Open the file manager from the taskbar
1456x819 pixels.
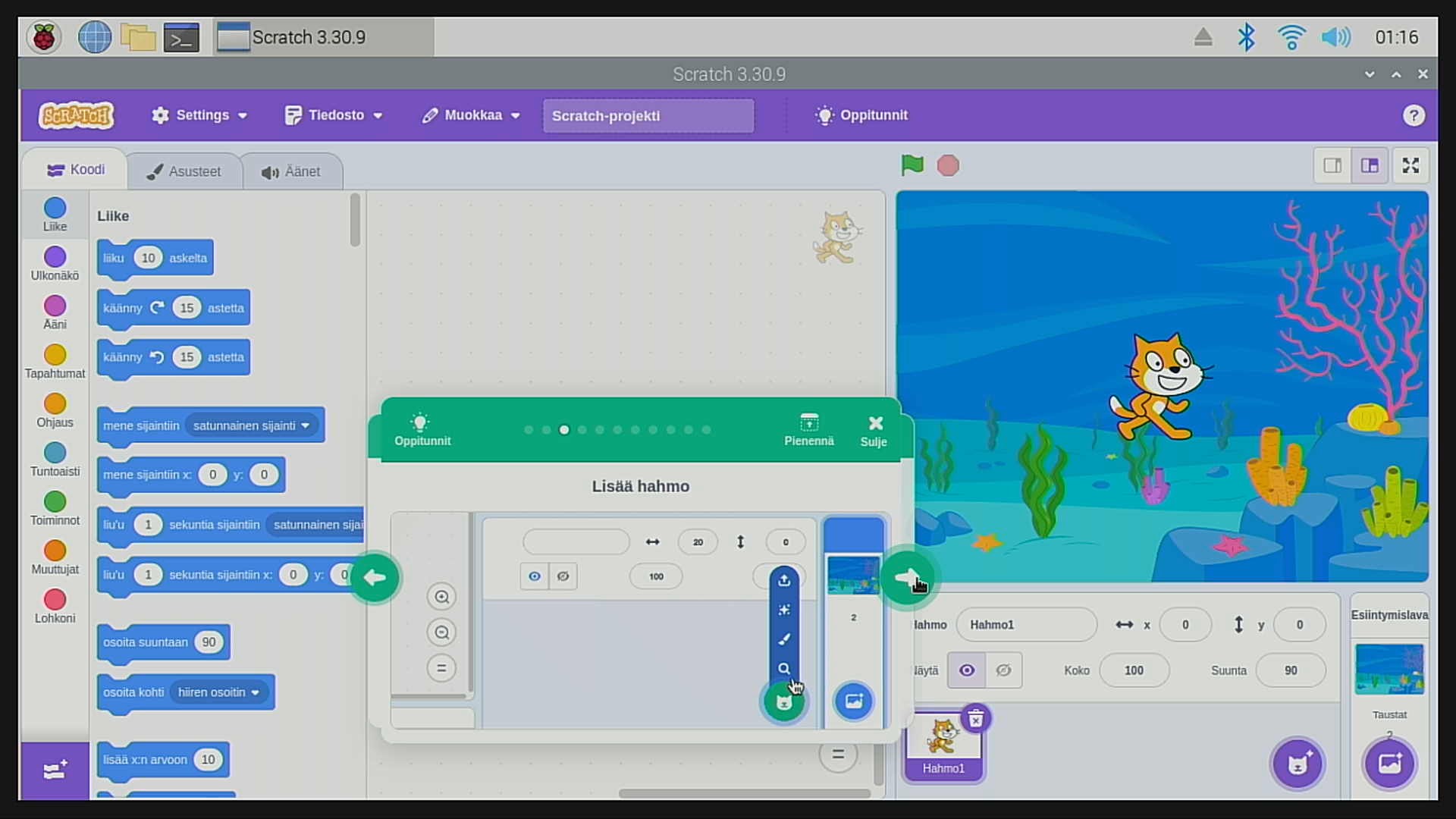[138, 37]
